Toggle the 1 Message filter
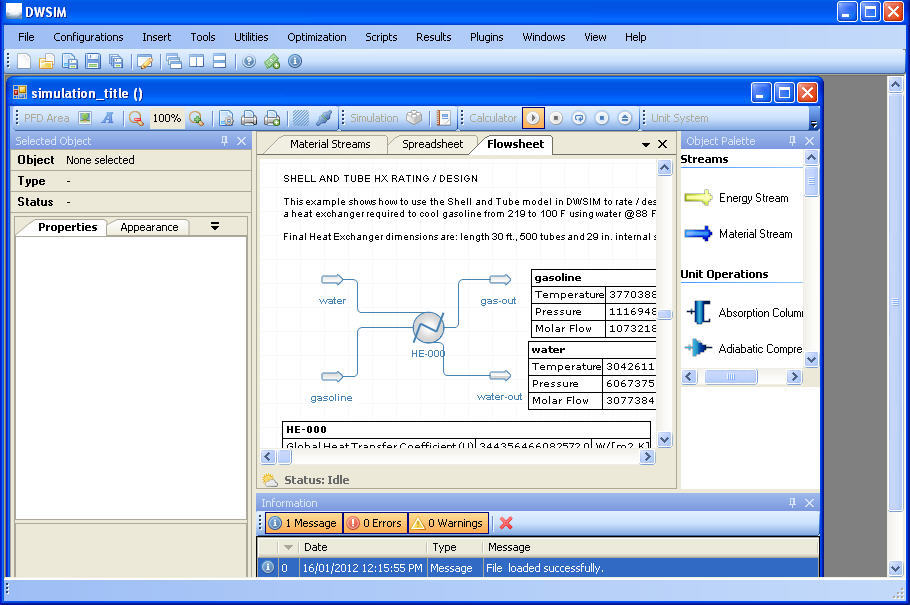This screenshot has width=910, height=605. tap(304, 523)
